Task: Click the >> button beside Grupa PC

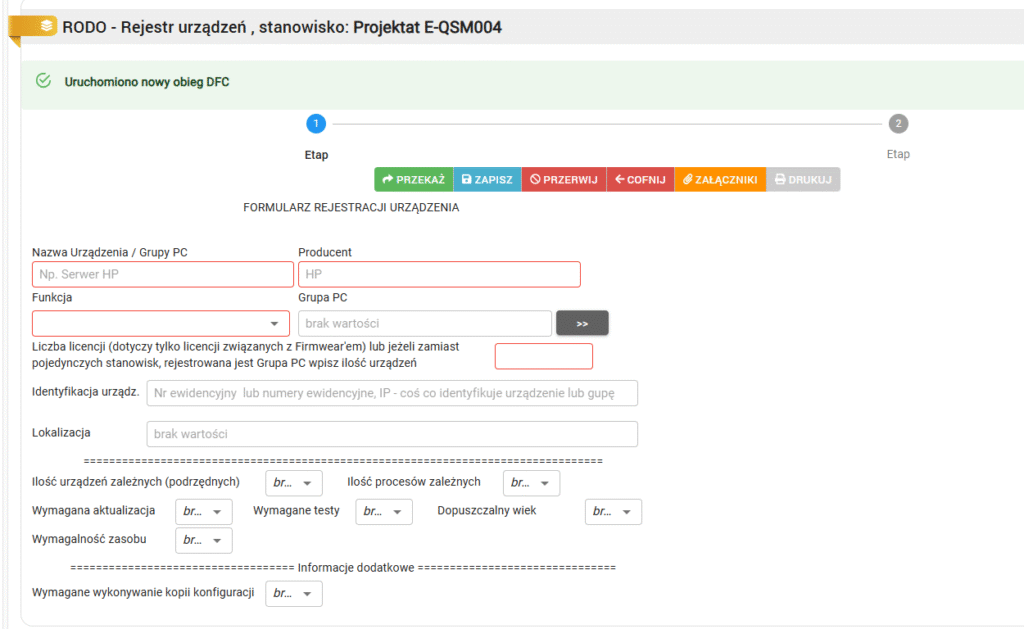Action: 582,324
